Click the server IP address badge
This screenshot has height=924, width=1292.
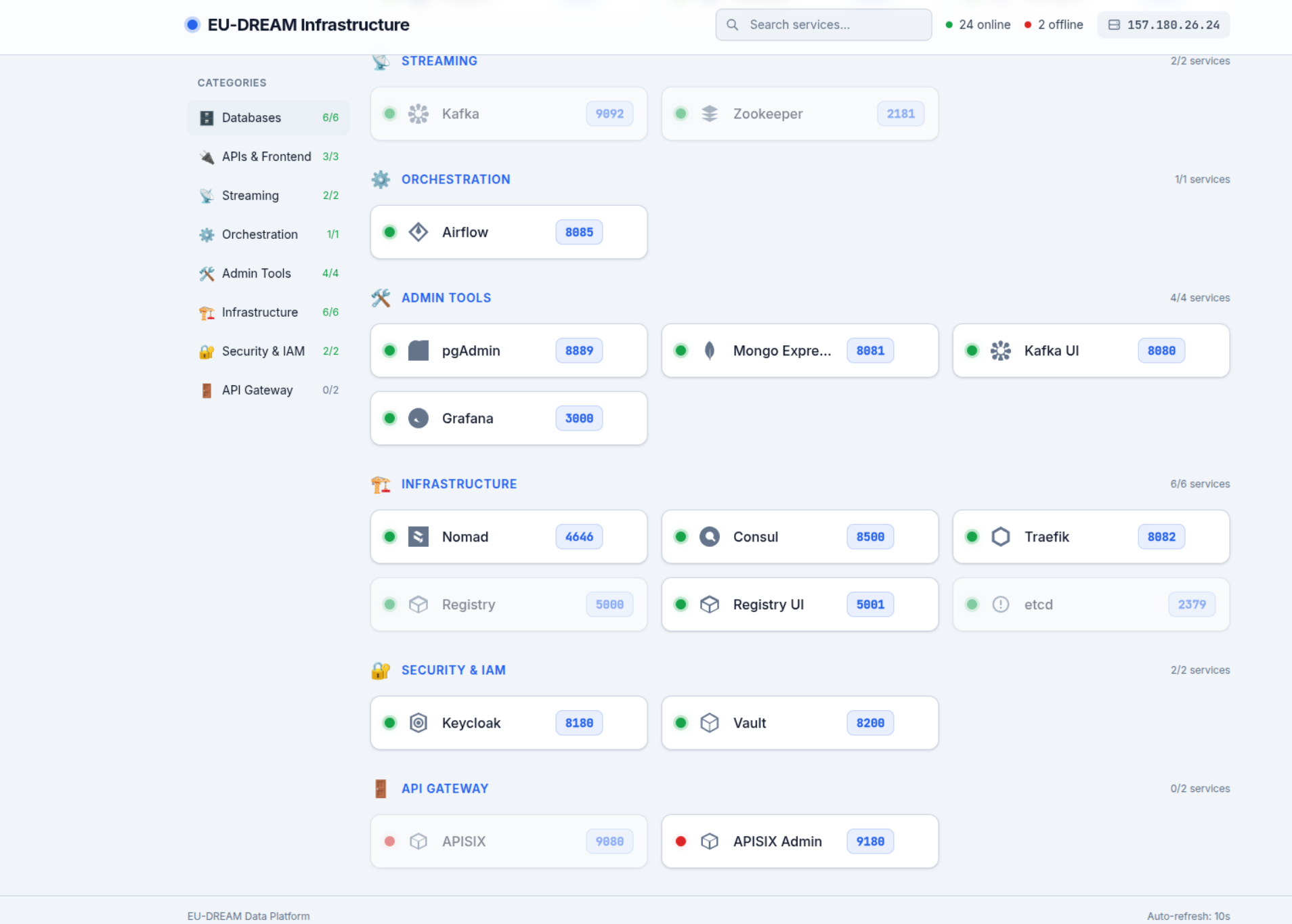[1163, 25]
